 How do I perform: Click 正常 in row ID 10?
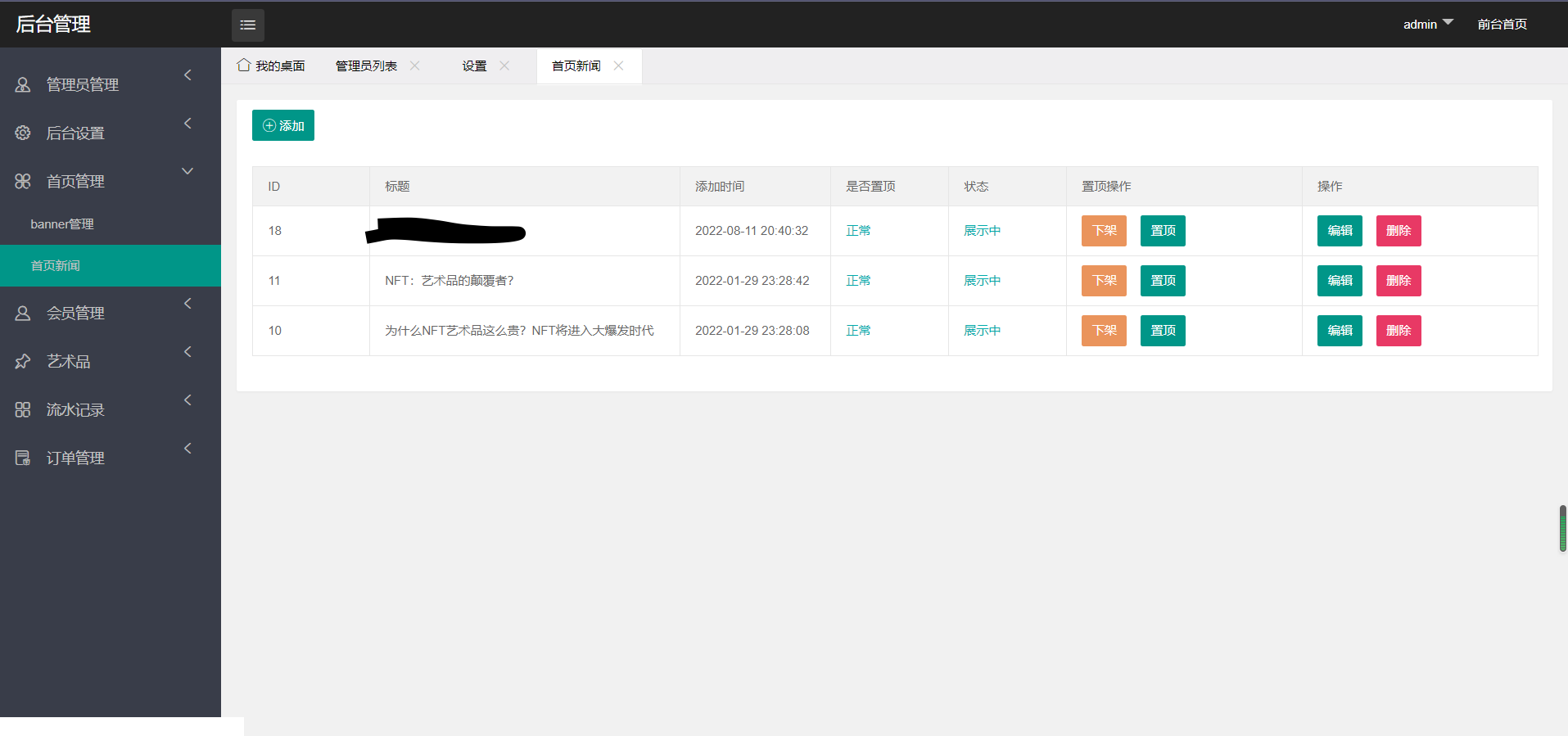click(858, 331)
